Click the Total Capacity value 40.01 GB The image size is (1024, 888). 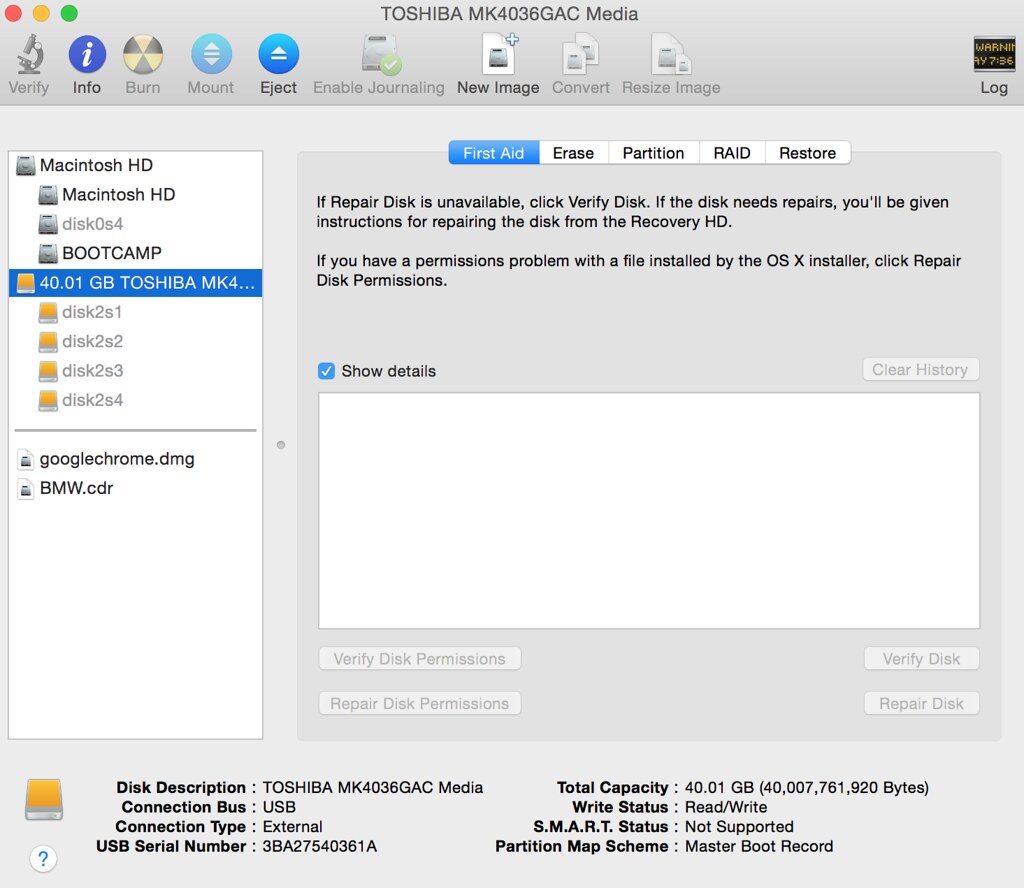coord(807,787)
